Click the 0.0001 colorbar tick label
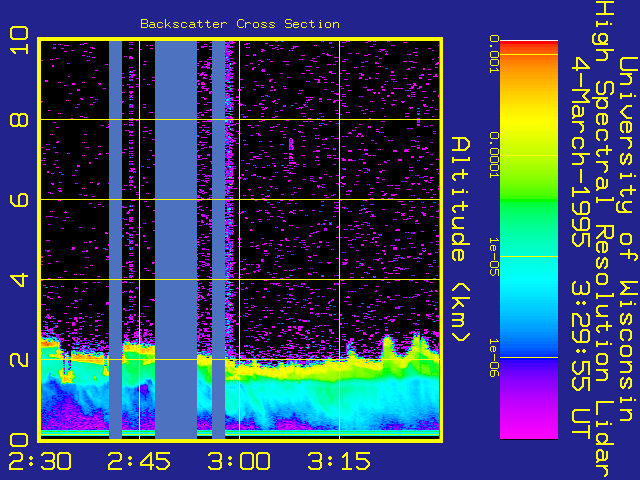The width and height of the screenshot is (640, 480). click(x=494, y=155)
